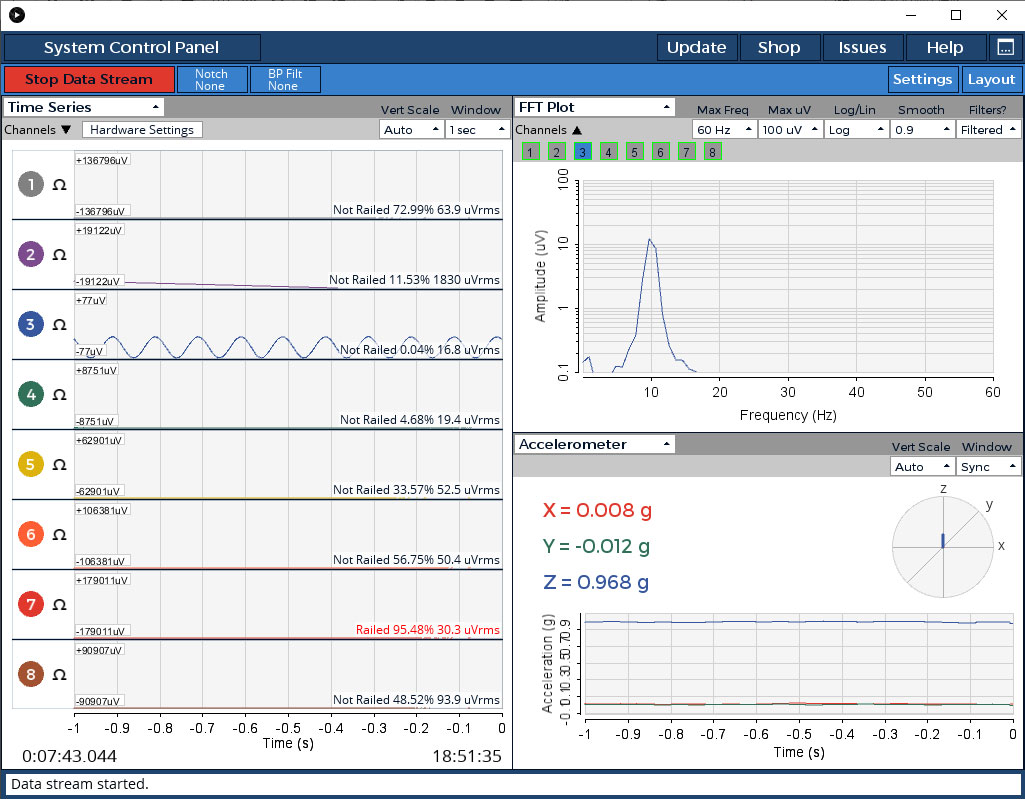The image size is (1025, 799).
Task: Click the purple channel 2 circle
Action: point(31,255)
